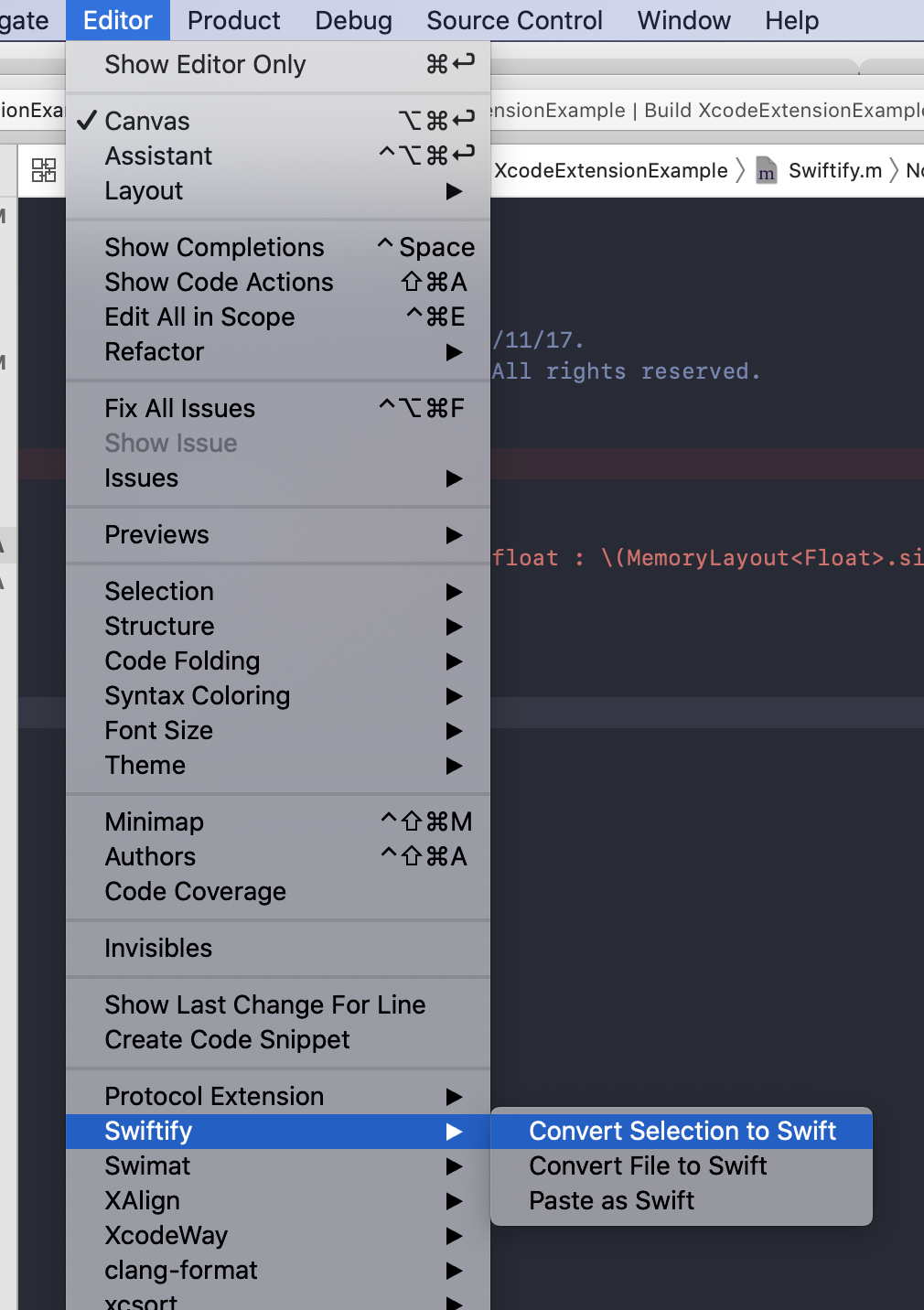Close the Editor menu in menu bar
Screen dimensions: 924x1310
pyautogui.click(x=118, y=20)
